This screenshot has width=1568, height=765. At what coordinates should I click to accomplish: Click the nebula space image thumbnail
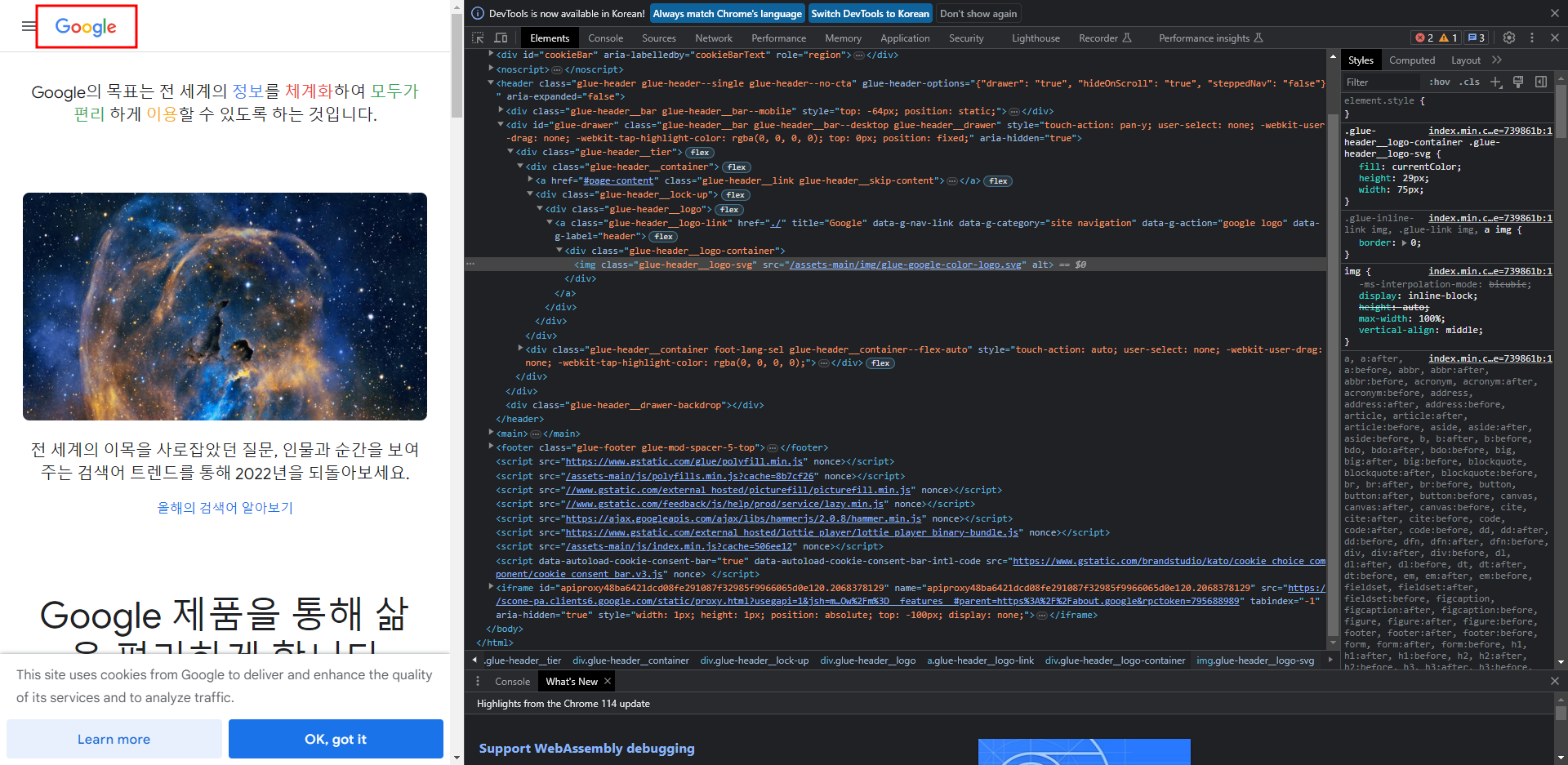coord(225,306)
